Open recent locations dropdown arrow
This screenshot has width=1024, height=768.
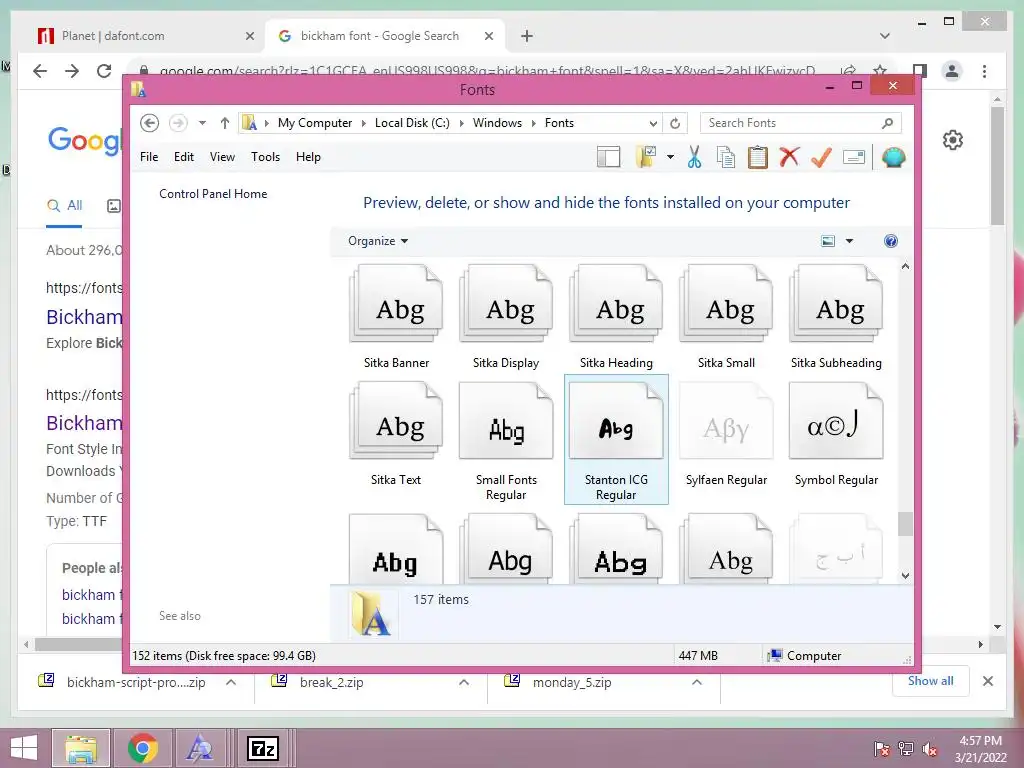(202, 123)
